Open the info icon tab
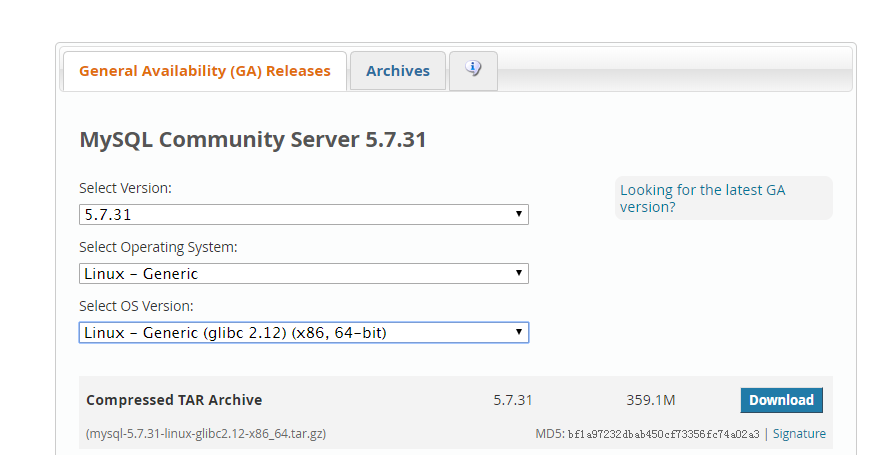876x455 pixels. pos(473,70)
